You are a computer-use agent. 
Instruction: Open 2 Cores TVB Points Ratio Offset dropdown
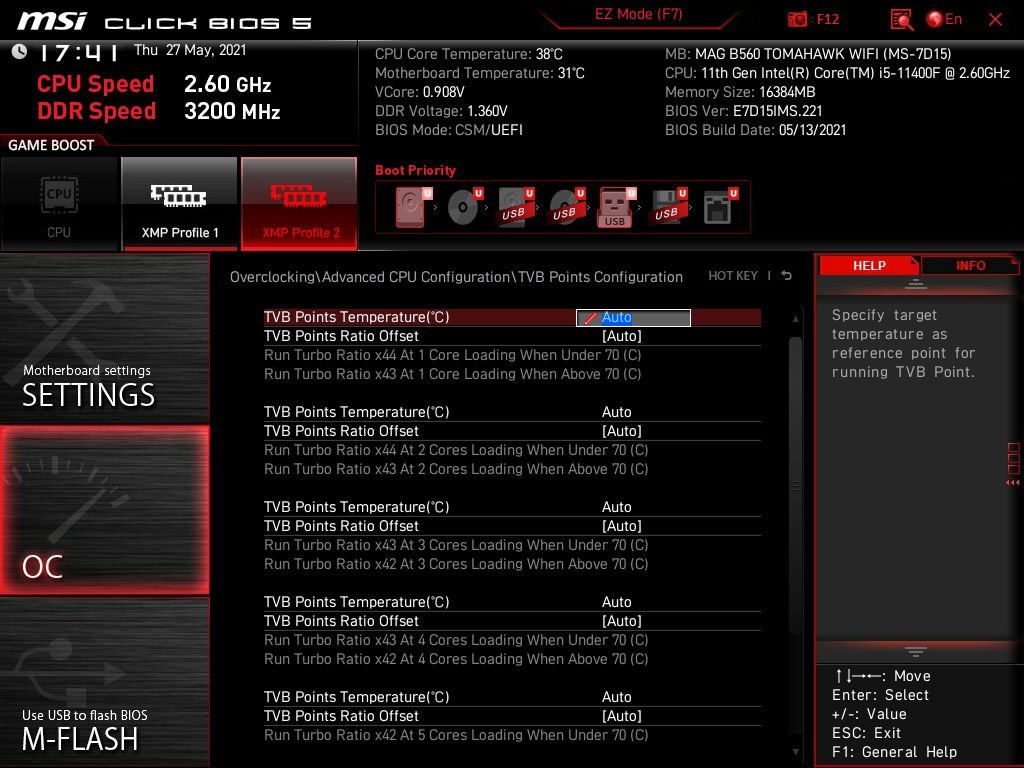512,431
